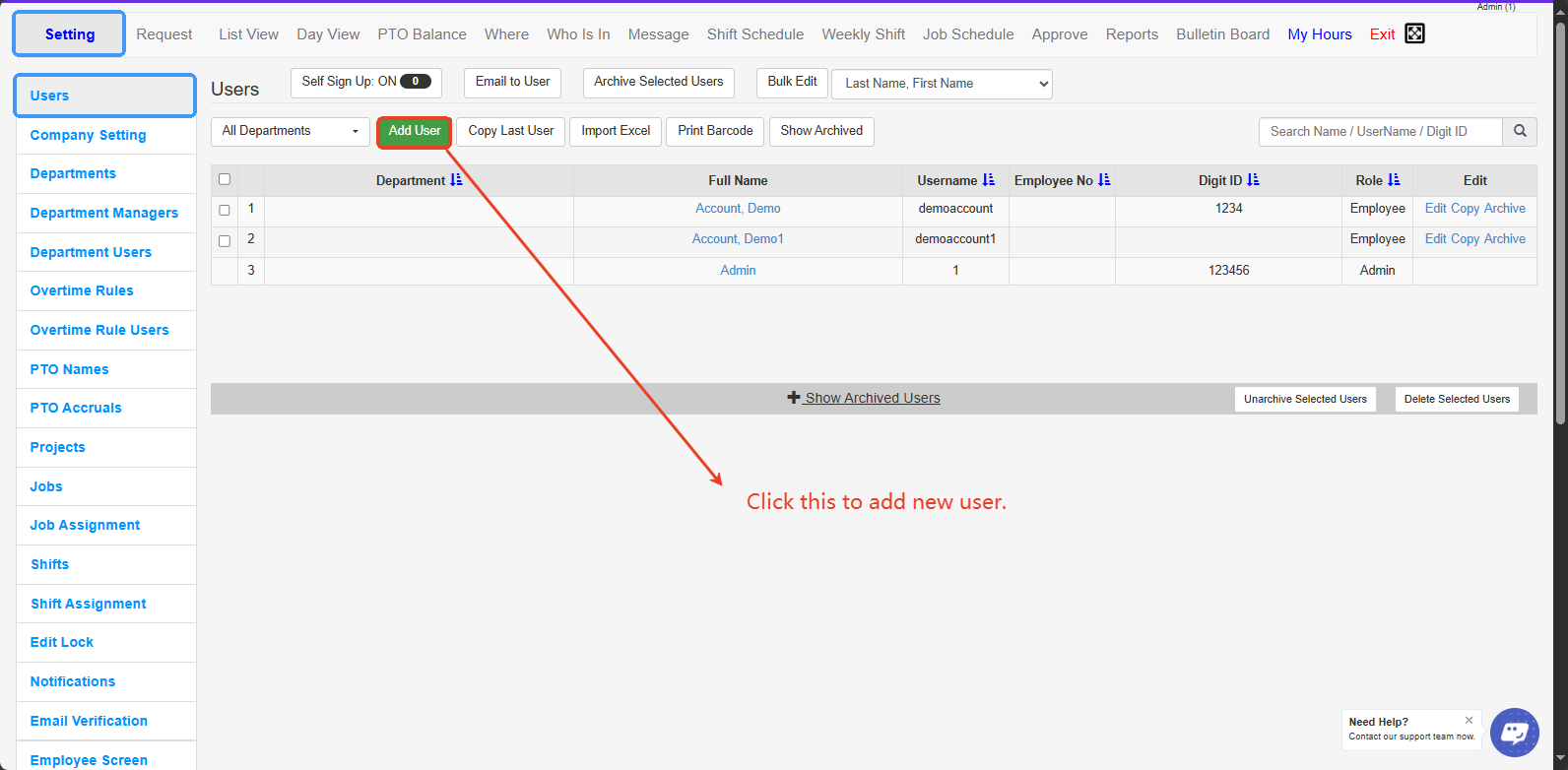Check the box for Account, Demo row
The height and width of the screenshot is (770, 1568).
[225, 210]
